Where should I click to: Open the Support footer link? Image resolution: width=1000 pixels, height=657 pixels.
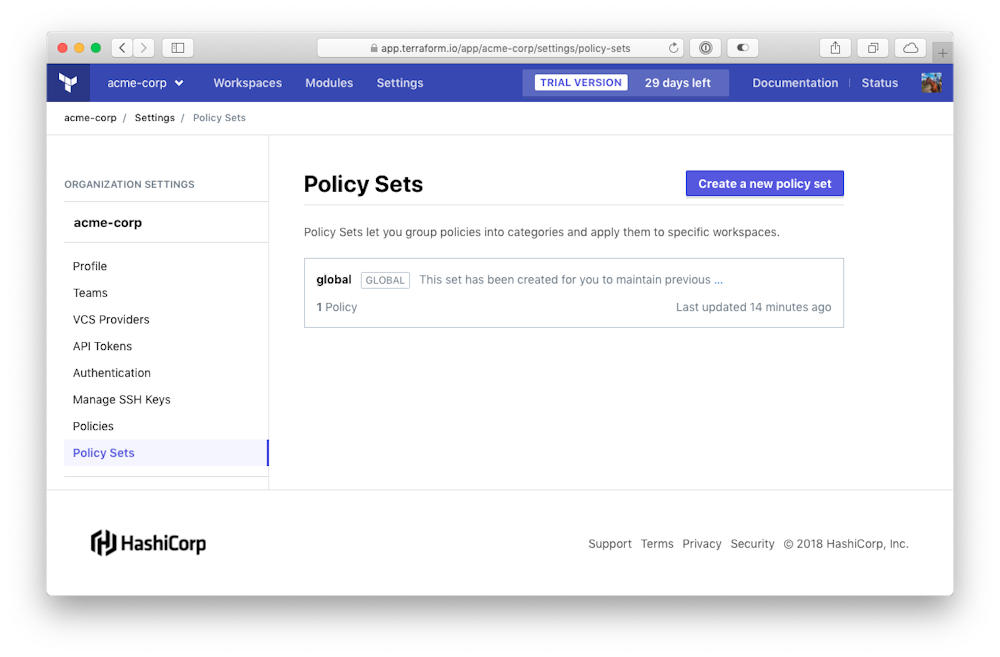pyautogui.click(x=610, y=544)
